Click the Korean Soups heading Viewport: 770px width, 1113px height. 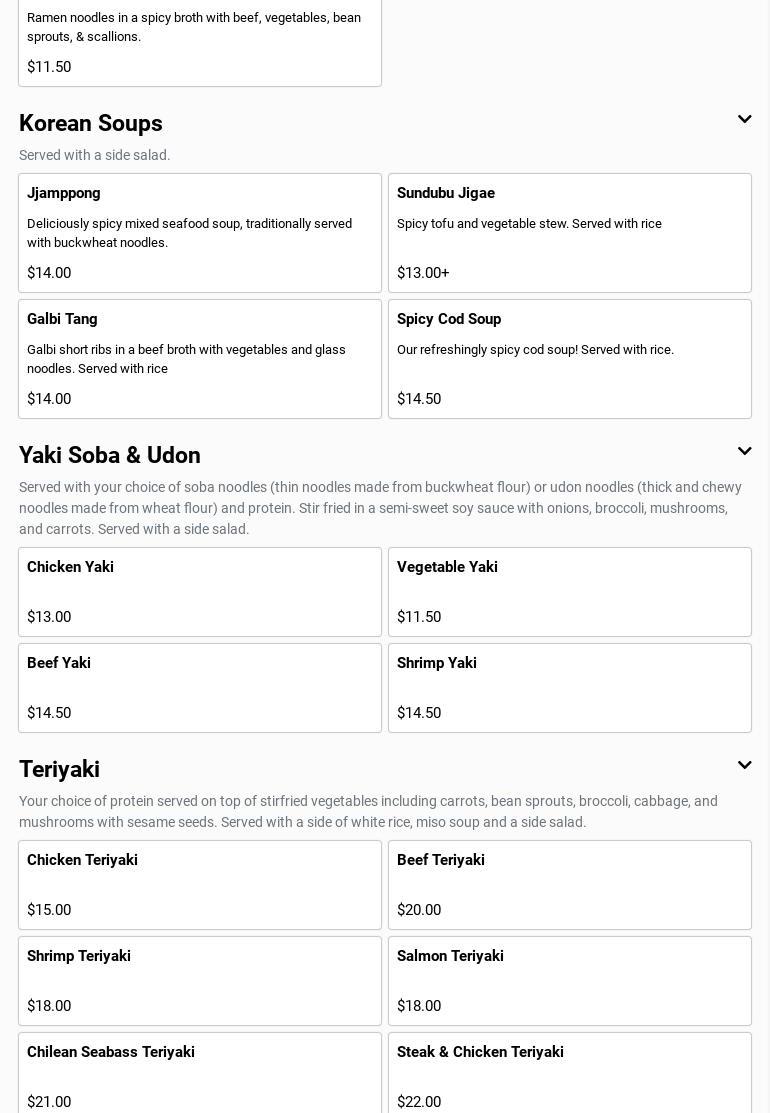[x=91, y=124]
